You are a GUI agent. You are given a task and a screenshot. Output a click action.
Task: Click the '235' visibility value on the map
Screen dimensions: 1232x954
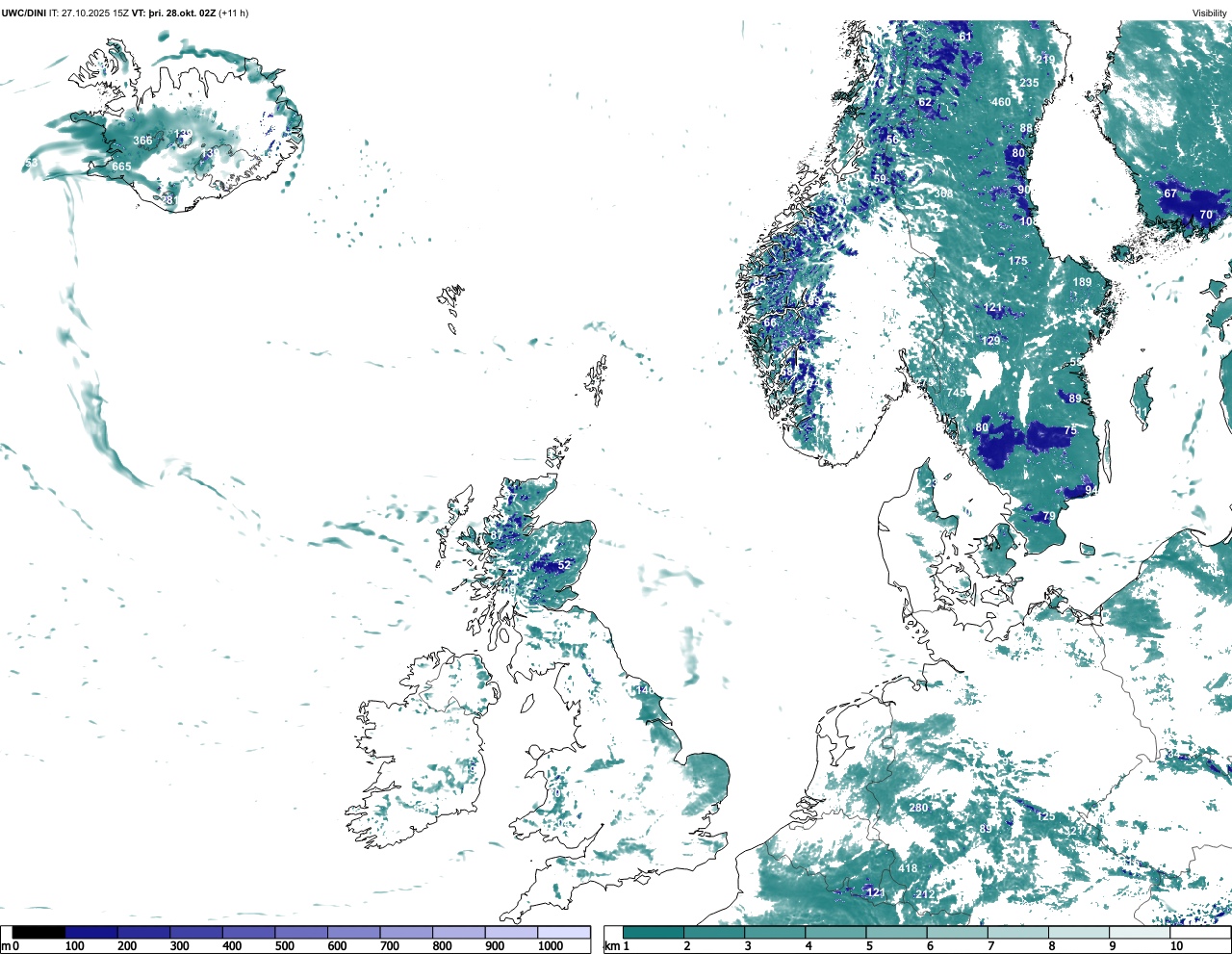[x=1029, y=83]
